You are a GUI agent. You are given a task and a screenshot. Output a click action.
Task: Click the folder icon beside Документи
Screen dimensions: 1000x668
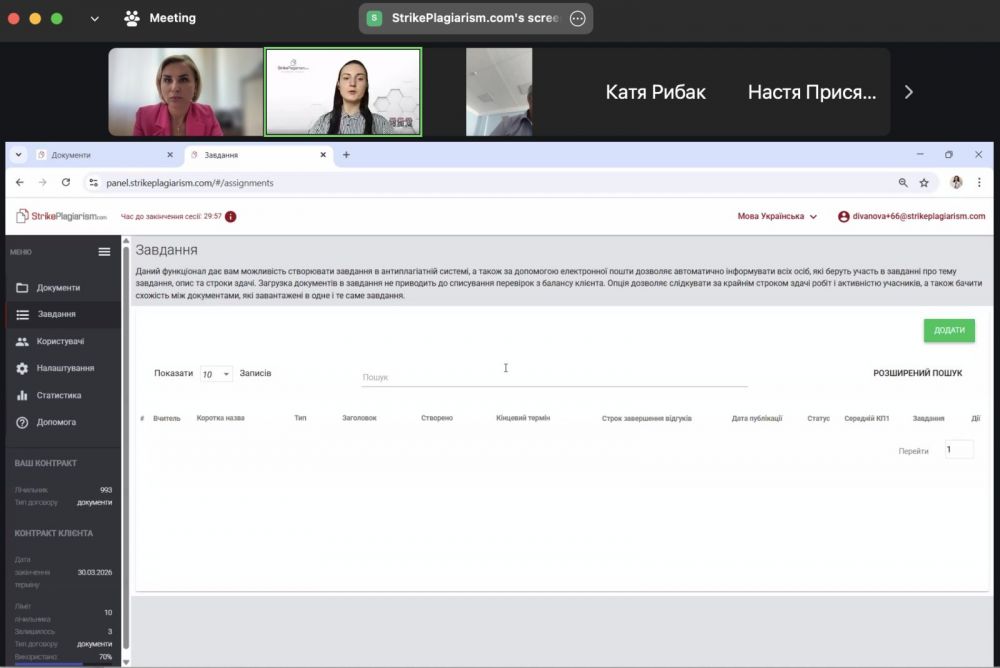click(x=22, y=288)
